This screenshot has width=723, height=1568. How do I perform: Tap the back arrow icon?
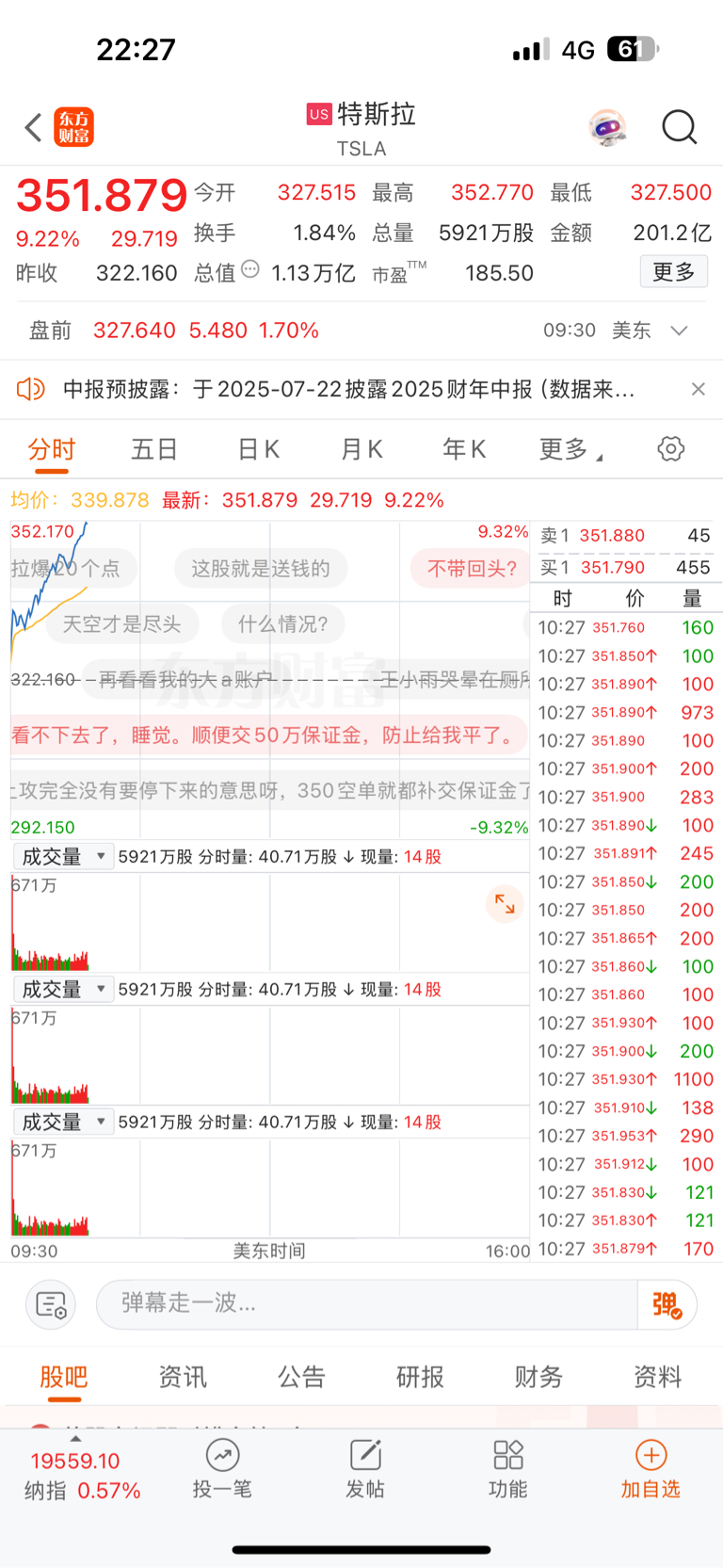point(33,127)
